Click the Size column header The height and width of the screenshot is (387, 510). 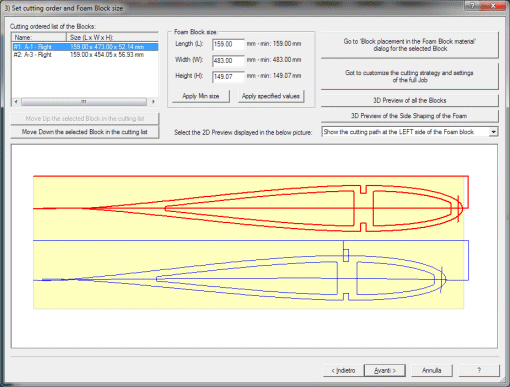(113, 37)
